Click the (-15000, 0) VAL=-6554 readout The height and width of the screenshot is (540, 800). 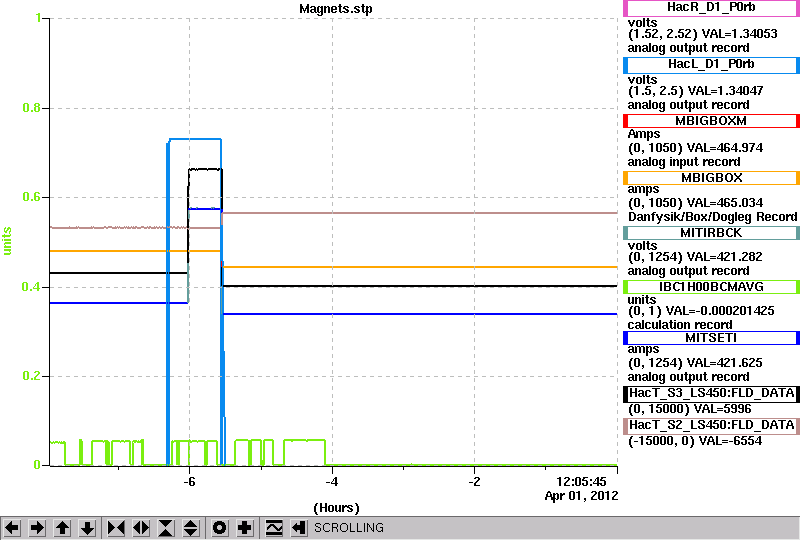[695, 441]
